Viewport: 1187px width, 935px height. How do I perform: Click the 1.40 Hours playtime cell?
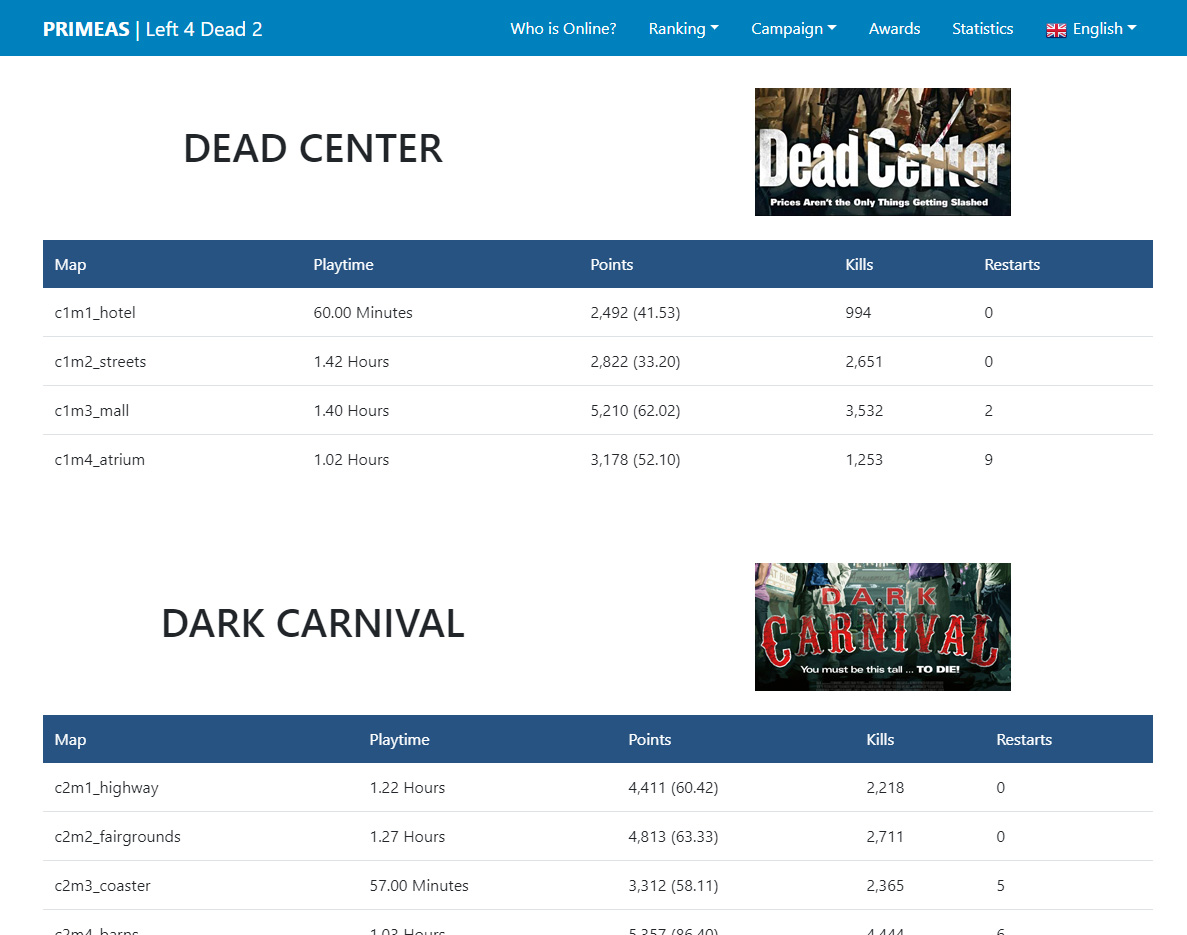pos(351,410)
